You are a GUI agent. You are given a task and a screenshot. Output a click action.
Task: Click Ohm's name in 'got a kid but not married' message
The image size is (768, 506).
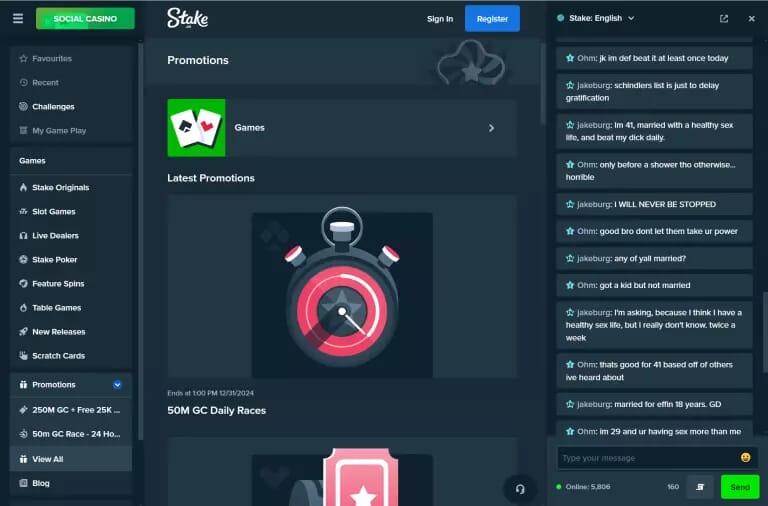click(x=586, y=285)
